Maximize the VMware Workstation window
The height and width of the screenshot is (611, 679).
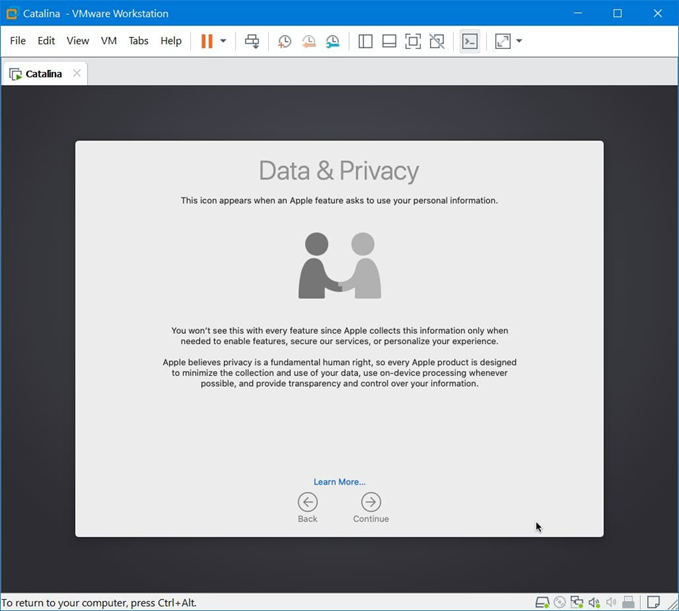coord(618,13)
